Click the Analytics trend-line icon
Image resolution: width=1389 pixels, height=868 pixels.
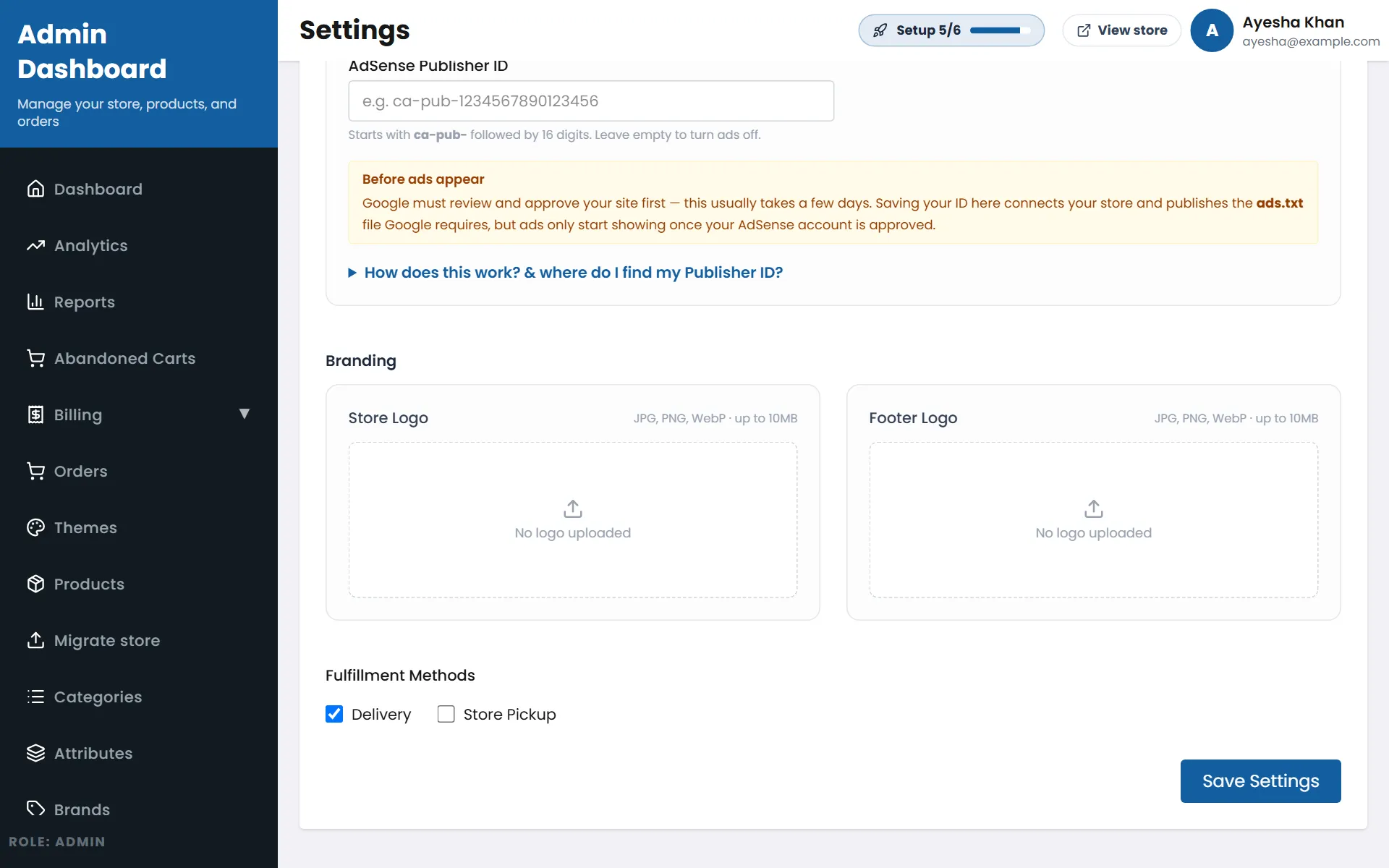pos(35,245)
